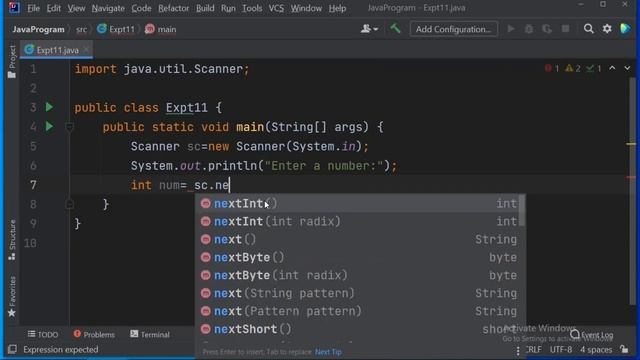Open the Project tool window

[x=12, y=61]
